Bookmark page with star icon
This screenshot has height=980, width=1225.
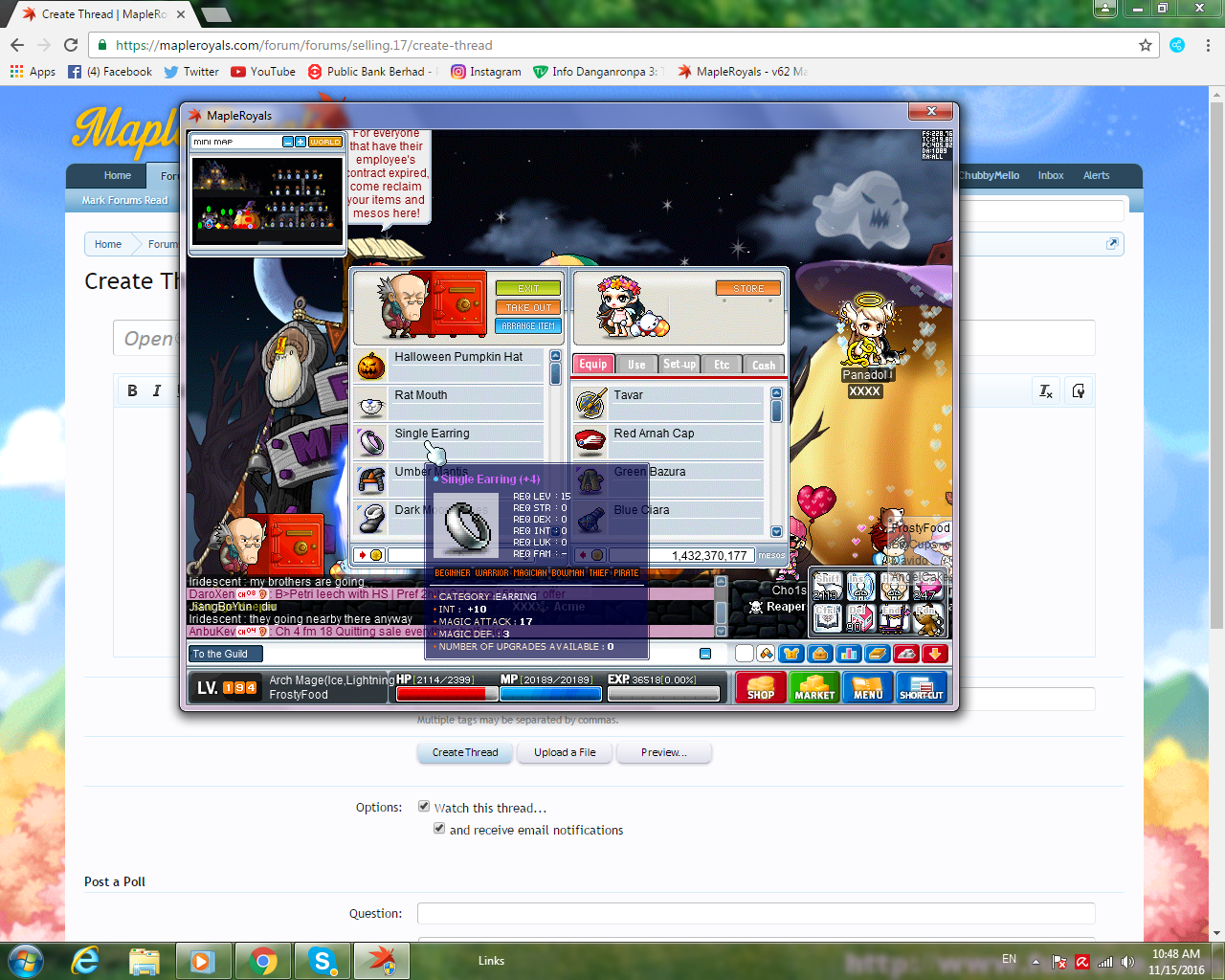[x=1145, y=45]
